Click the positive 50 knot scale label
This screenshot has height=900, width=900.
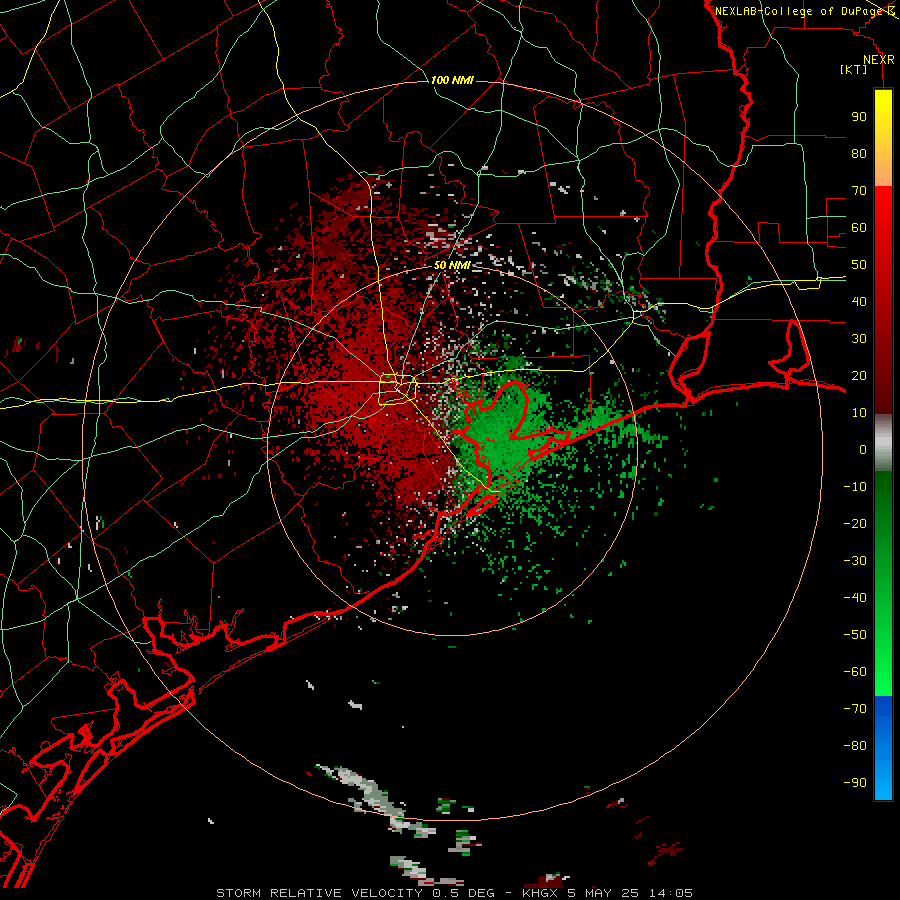click(859, 265)
